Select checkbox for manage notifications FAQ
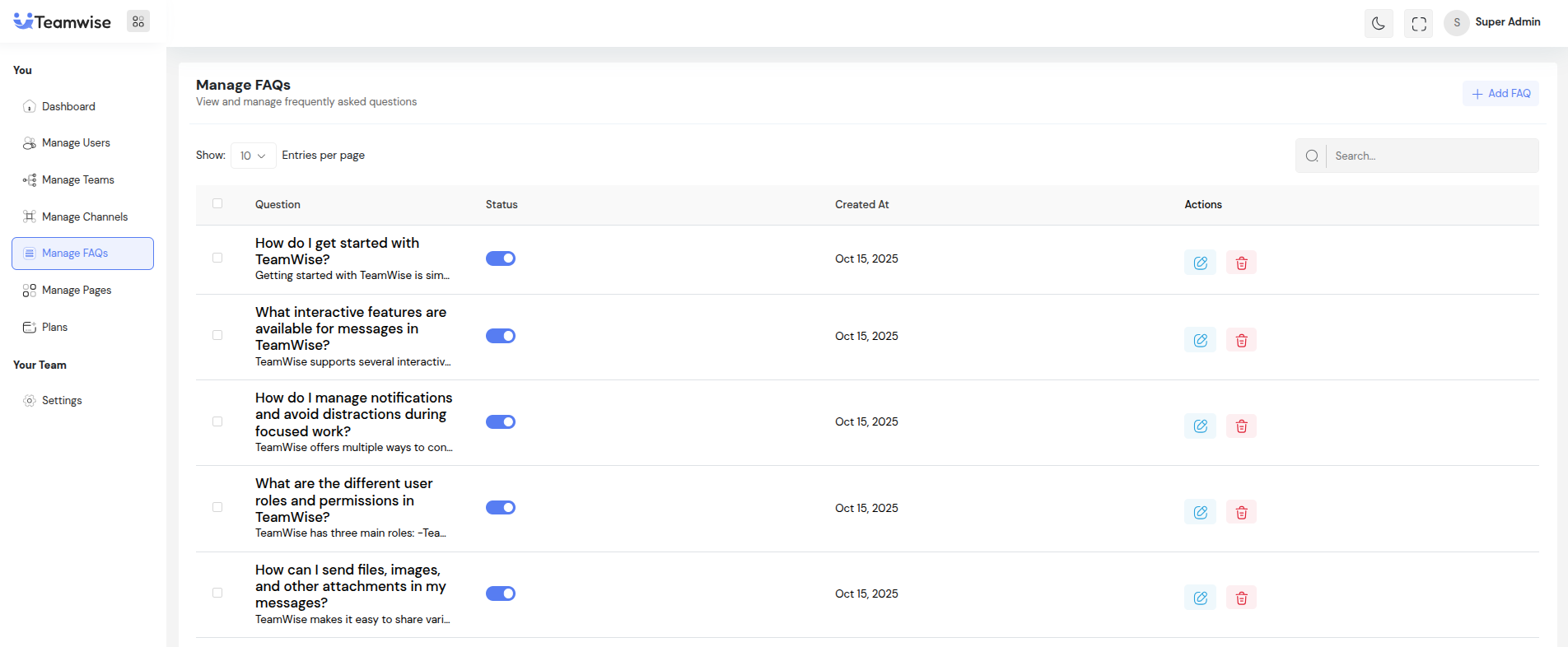Image resolution: width=1568 pixels, height=647 pixels. (217, 421)
